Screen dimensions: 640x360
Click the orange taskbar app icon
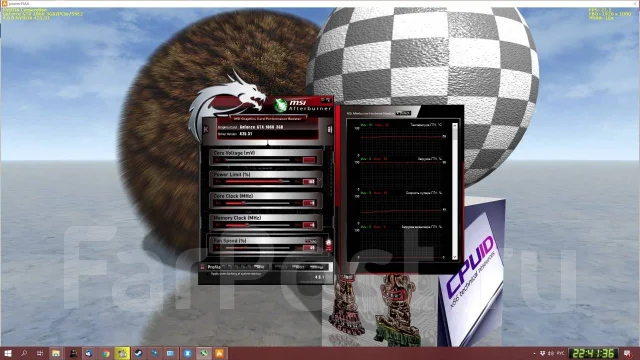point(220,353)
